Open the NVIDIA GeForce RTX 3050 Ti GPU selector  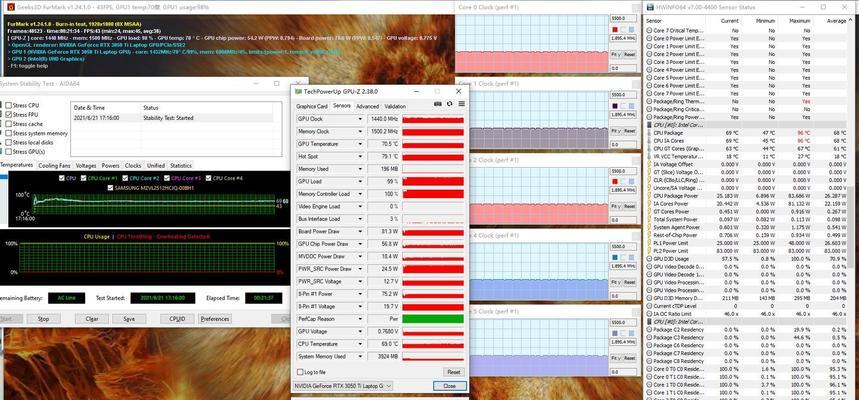pyautogui.click(x=343, y=386)
